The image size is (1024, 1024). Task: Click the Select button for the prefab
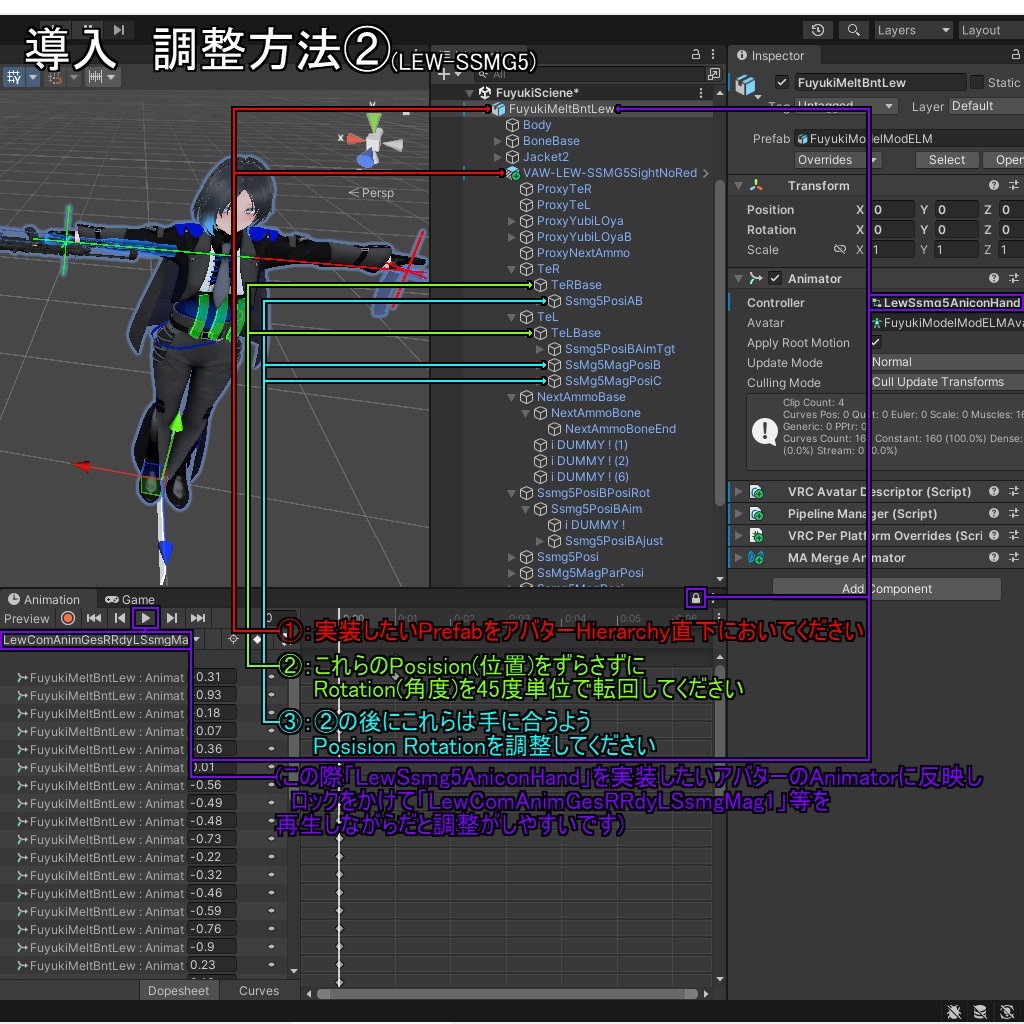(946, 160)
